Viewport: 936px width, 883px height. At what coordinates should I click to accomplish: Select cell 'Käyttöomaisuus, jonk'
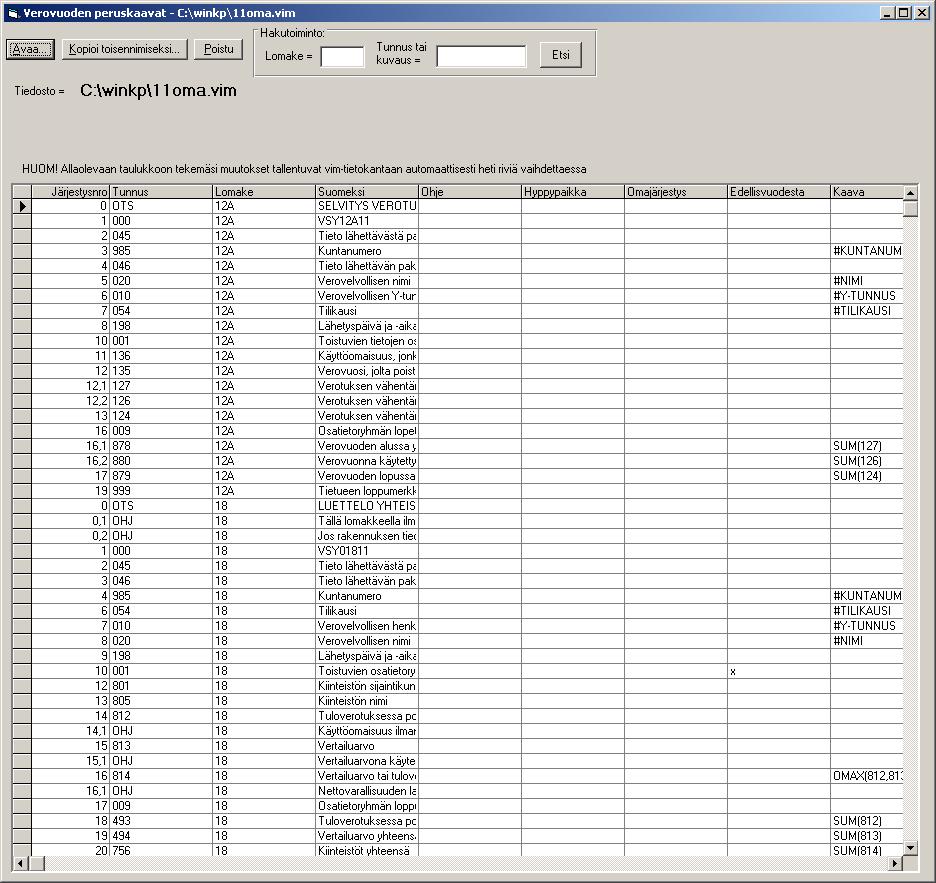(367, 356)
